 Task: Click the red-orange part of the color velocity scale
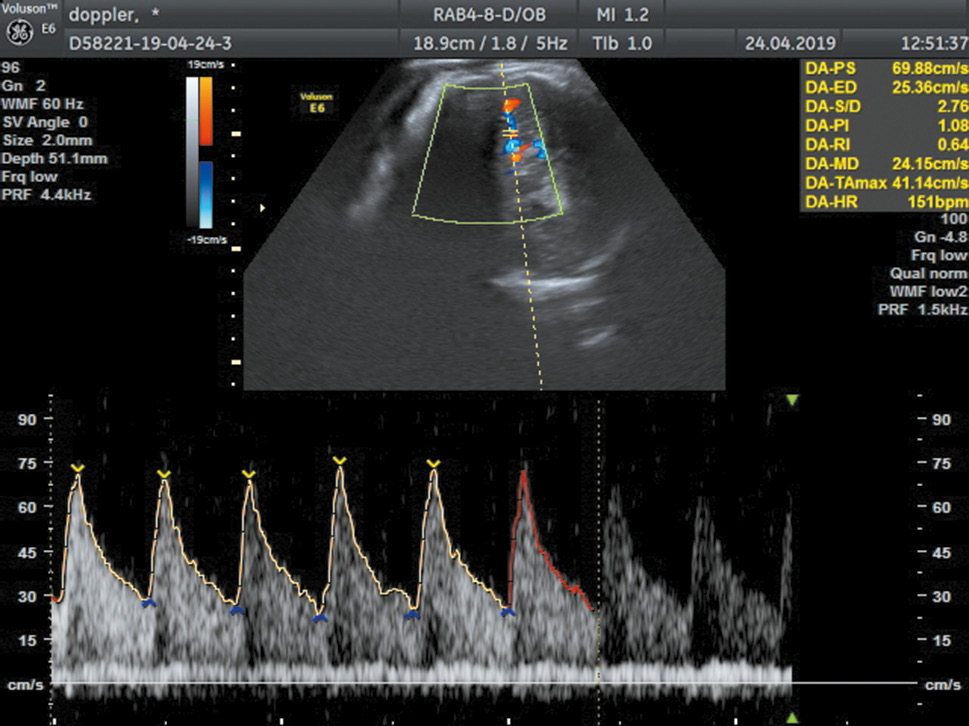coord(205,110)
